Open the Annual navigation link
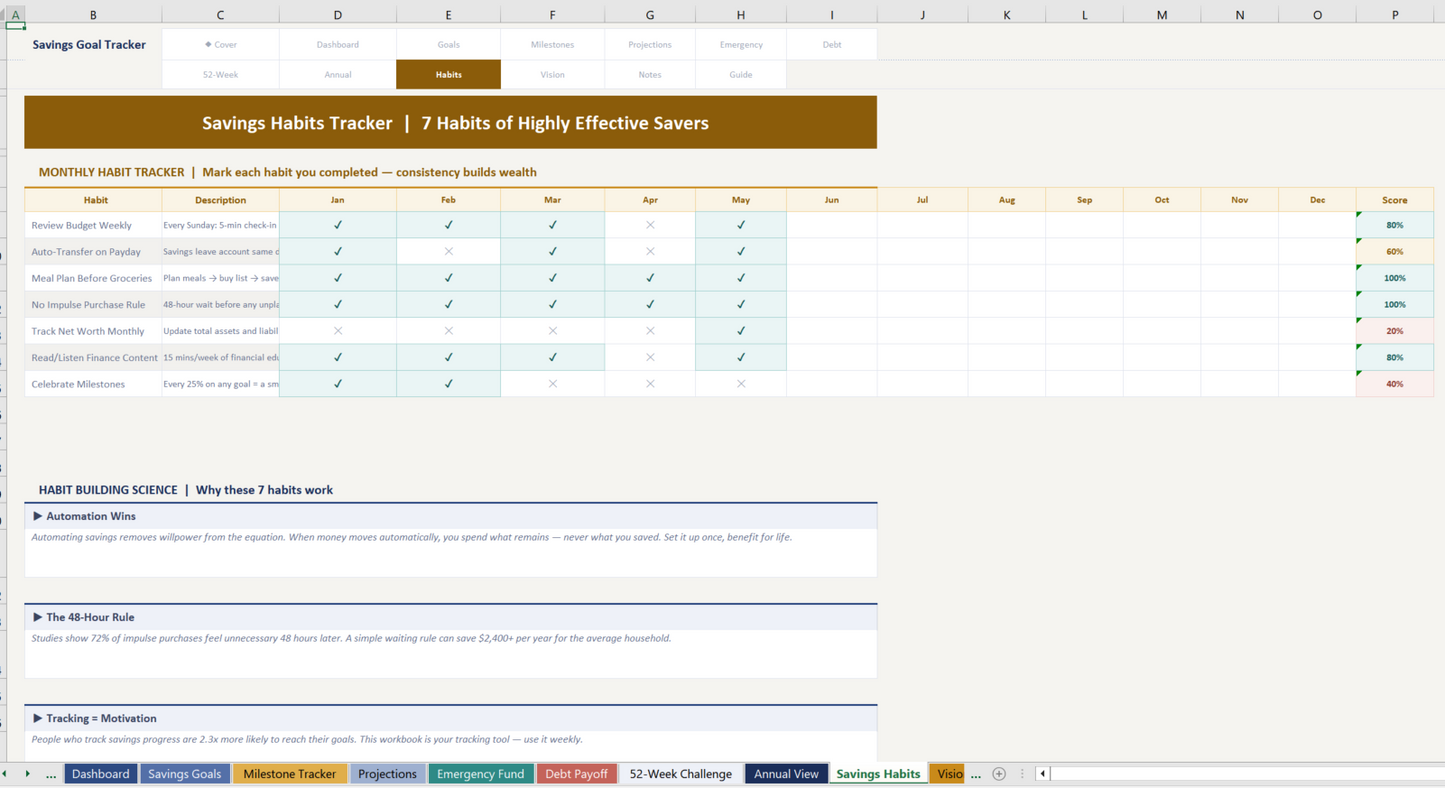1445x788 pixels. point(338,75)
